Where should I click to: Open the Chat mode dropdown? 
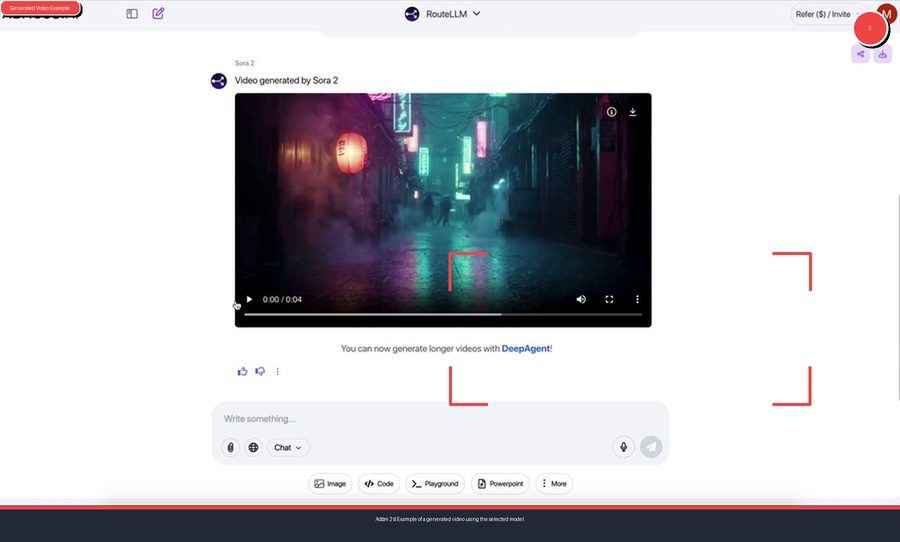tap(288, 448)
